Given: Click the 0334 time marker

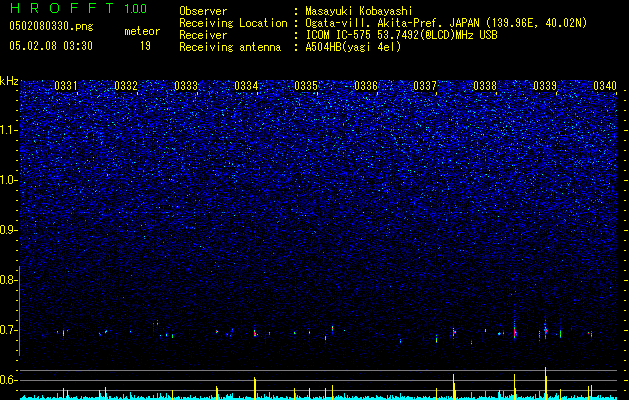Looking at the screenshot, I should [x=246, y=86].
